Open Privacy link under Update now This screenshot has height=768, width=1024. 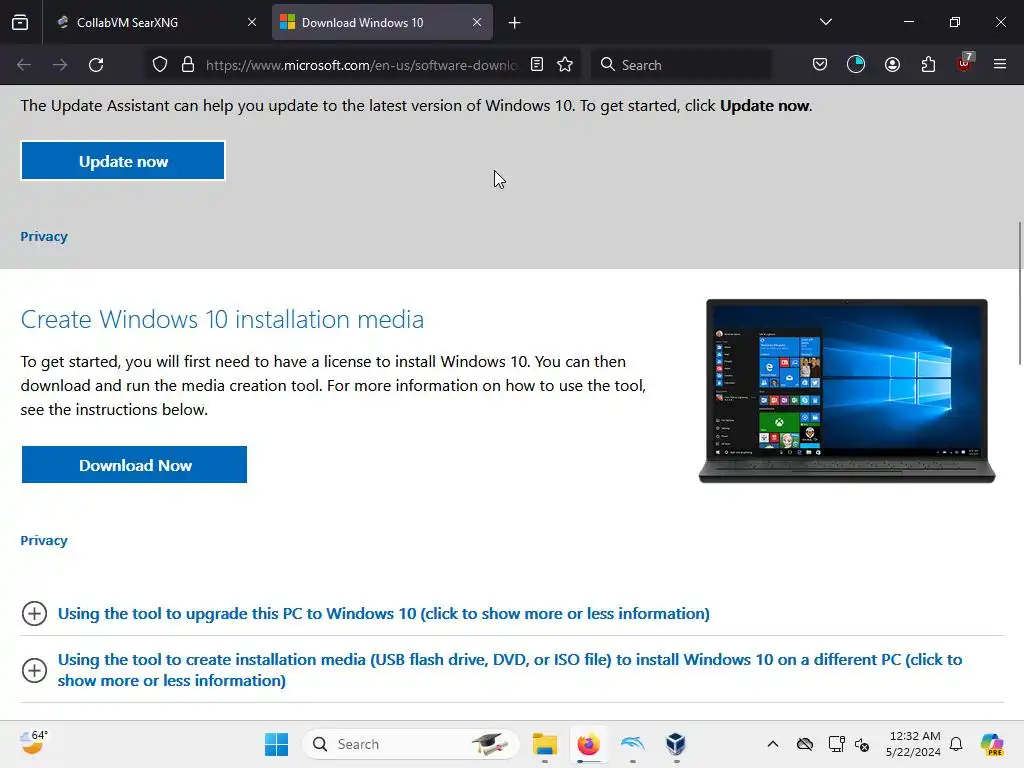[x=44, y=236]
